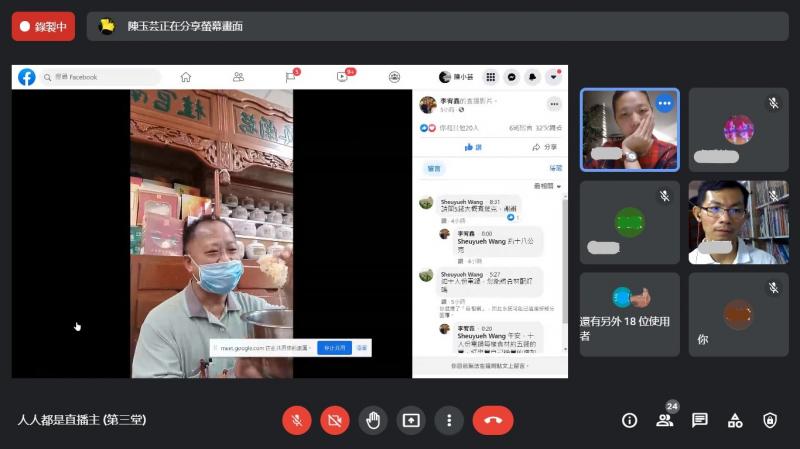Open the Facebook menu grid icon
Screen dimensions: 800x449
click(490, 77)
